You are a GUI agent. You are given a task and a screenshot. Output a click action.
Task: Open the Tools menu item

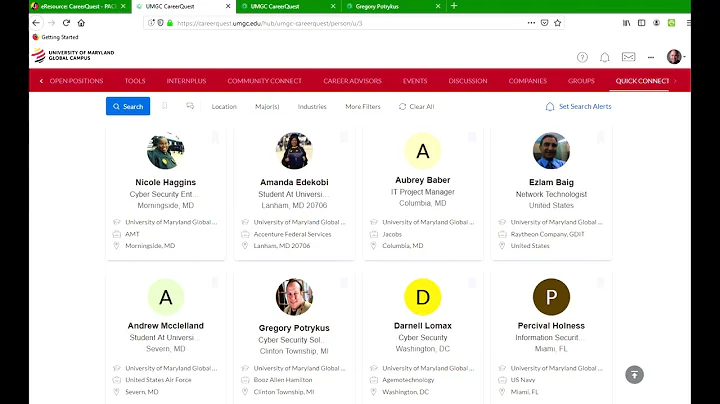pyautogui.click(x=135, y=81)
